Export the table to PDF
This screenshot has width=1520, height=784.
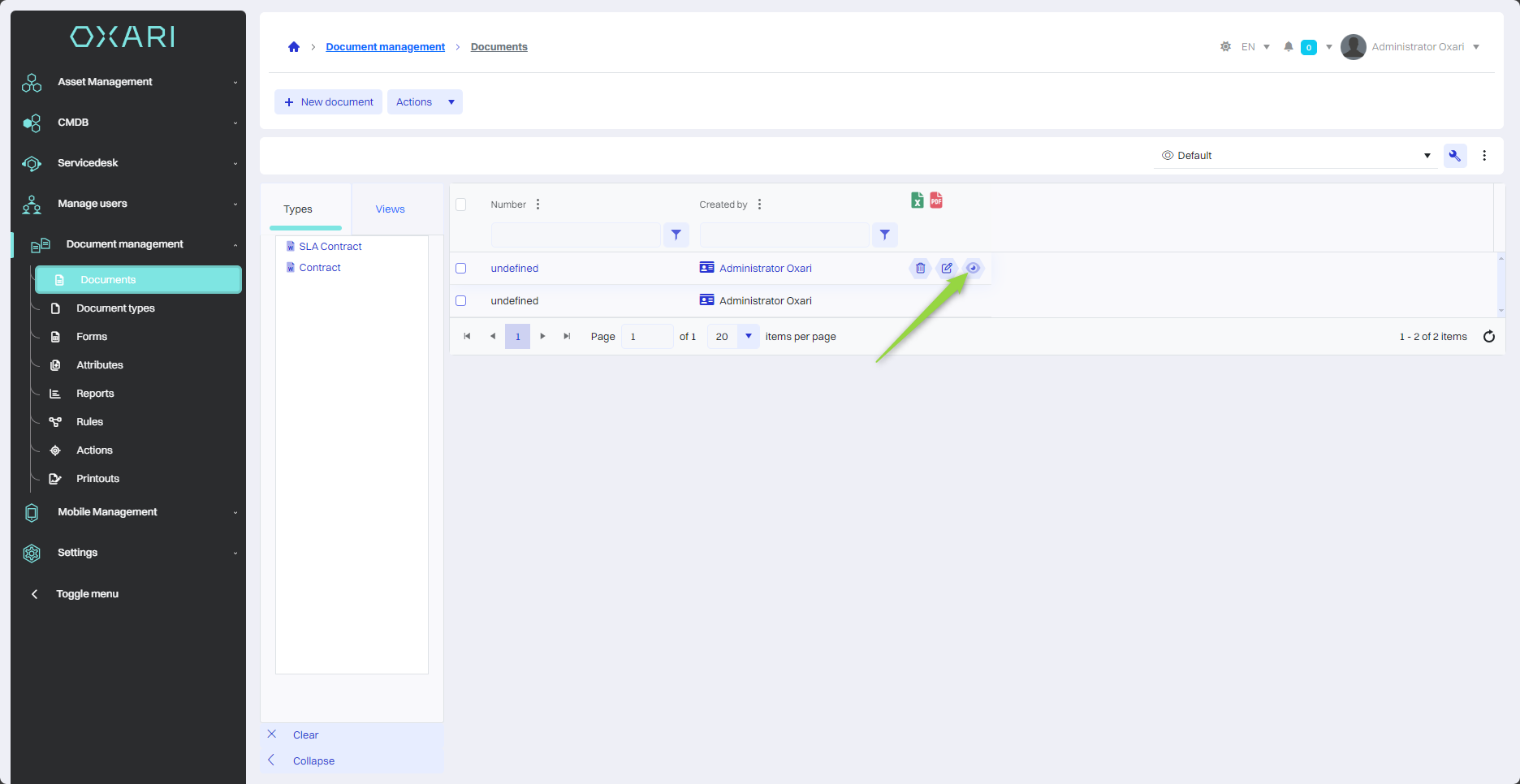936,200
